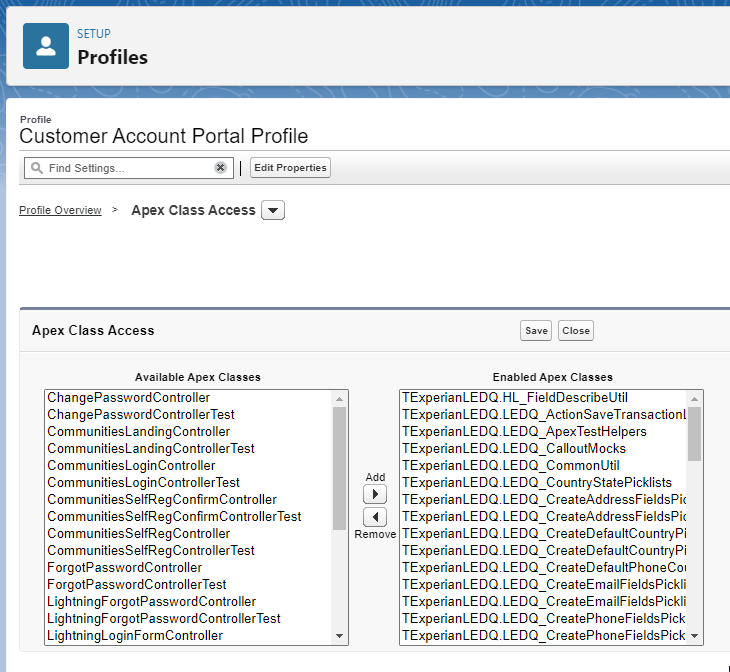Select CommunitiesLandingController

click(189, 432)
